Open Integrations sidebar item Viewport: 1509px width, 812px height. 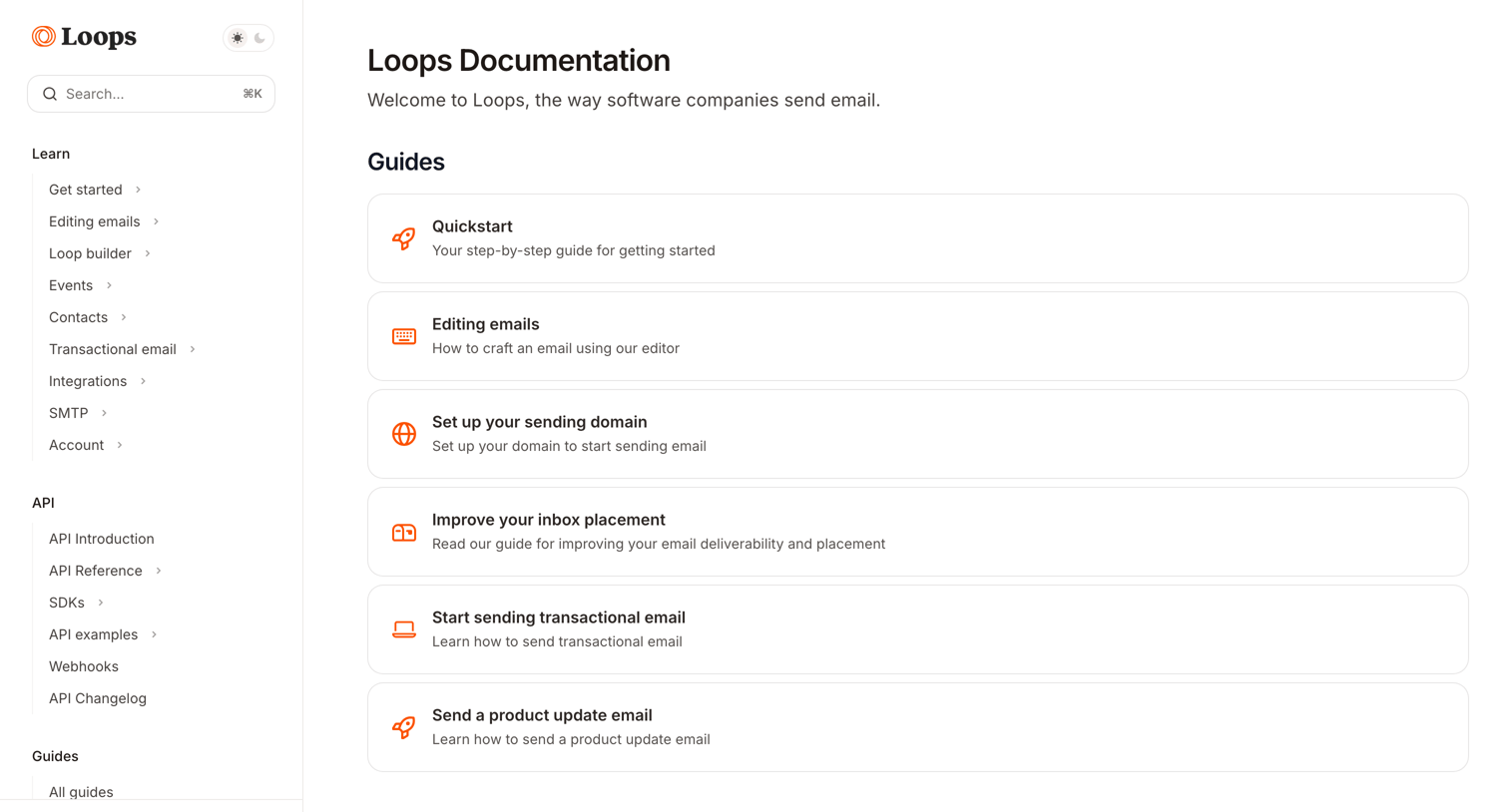[x=88, y=381]
